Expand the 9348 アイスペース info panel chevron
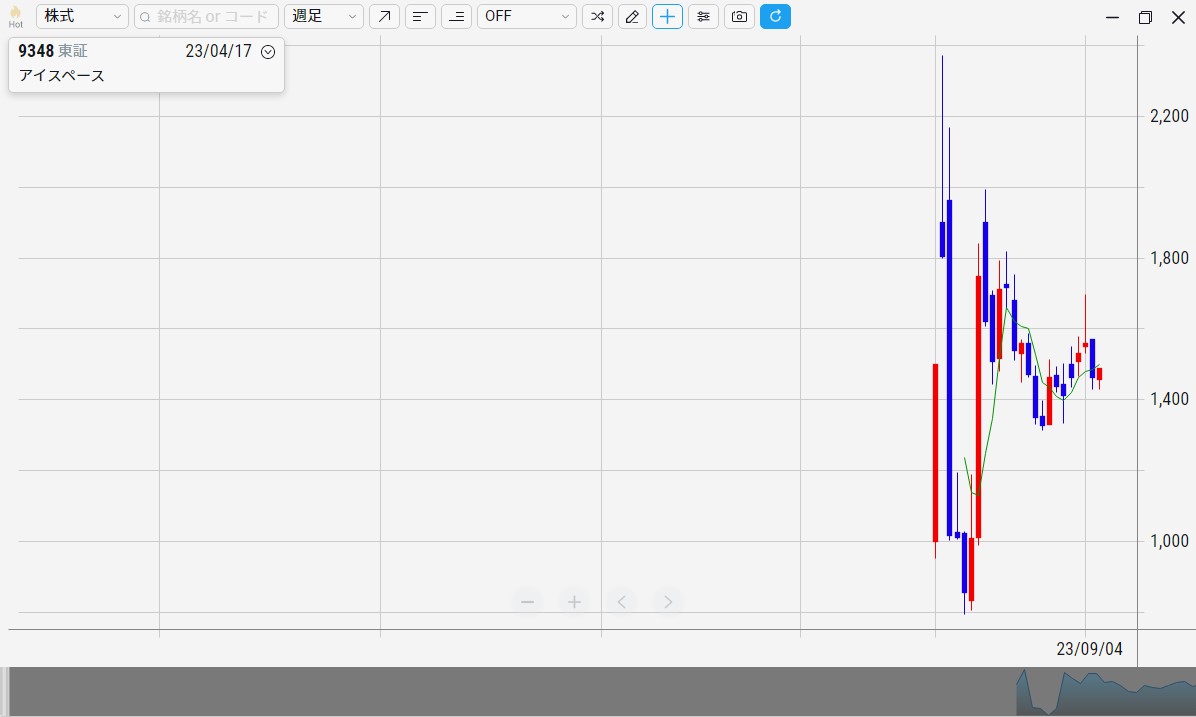The width and height of the screenshot is (1196, 717). tap(267, 52)
